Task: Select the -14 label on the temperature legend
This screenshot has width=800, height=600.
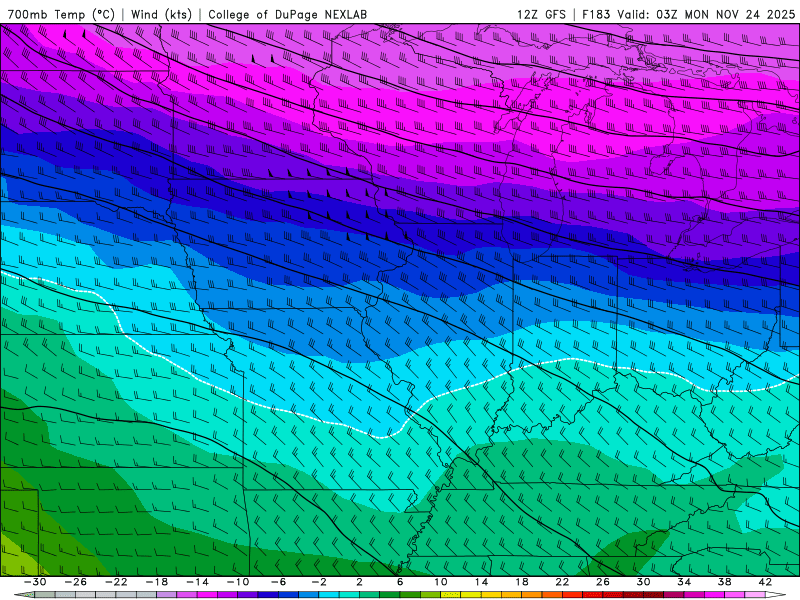Action: click(x=197, y=582)
